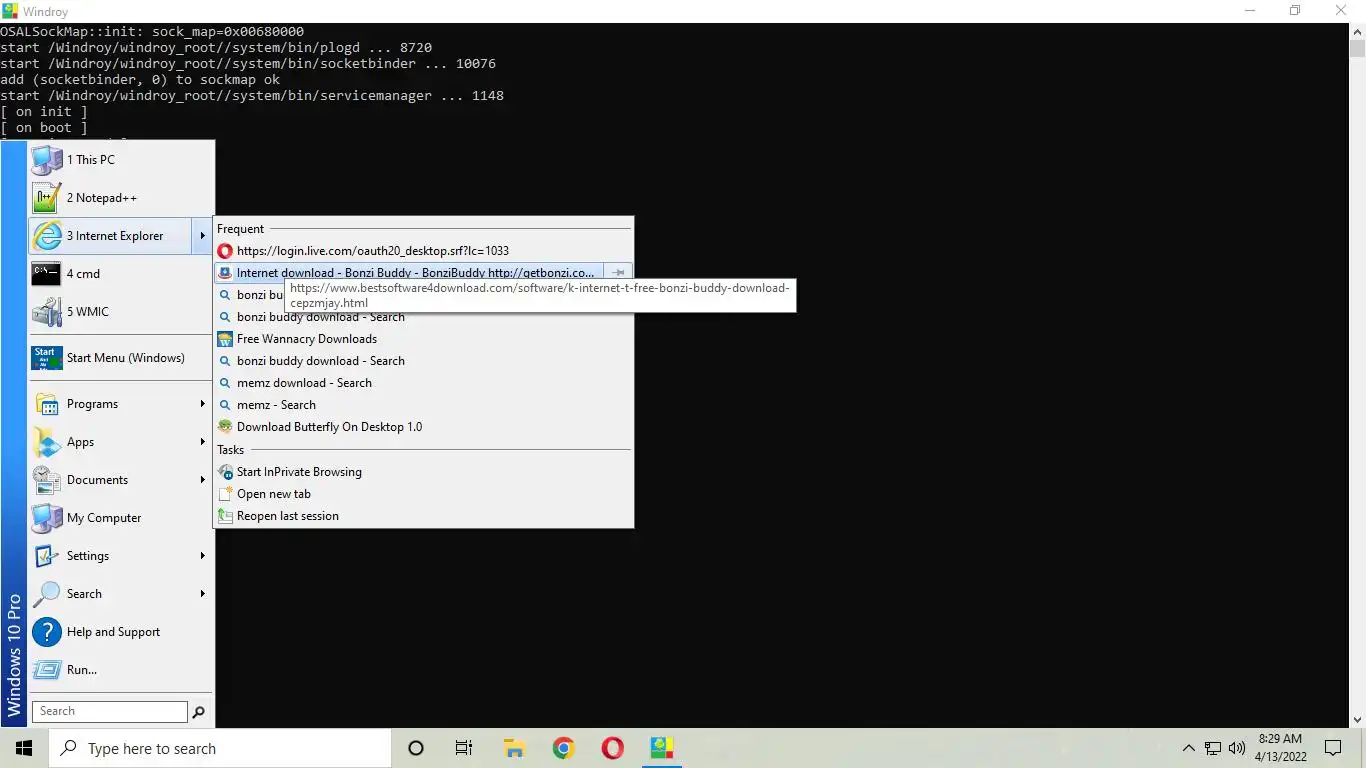This screenshot has height=768, width=1366.
Task: Open the Settings icon
Action: point(46,556)
